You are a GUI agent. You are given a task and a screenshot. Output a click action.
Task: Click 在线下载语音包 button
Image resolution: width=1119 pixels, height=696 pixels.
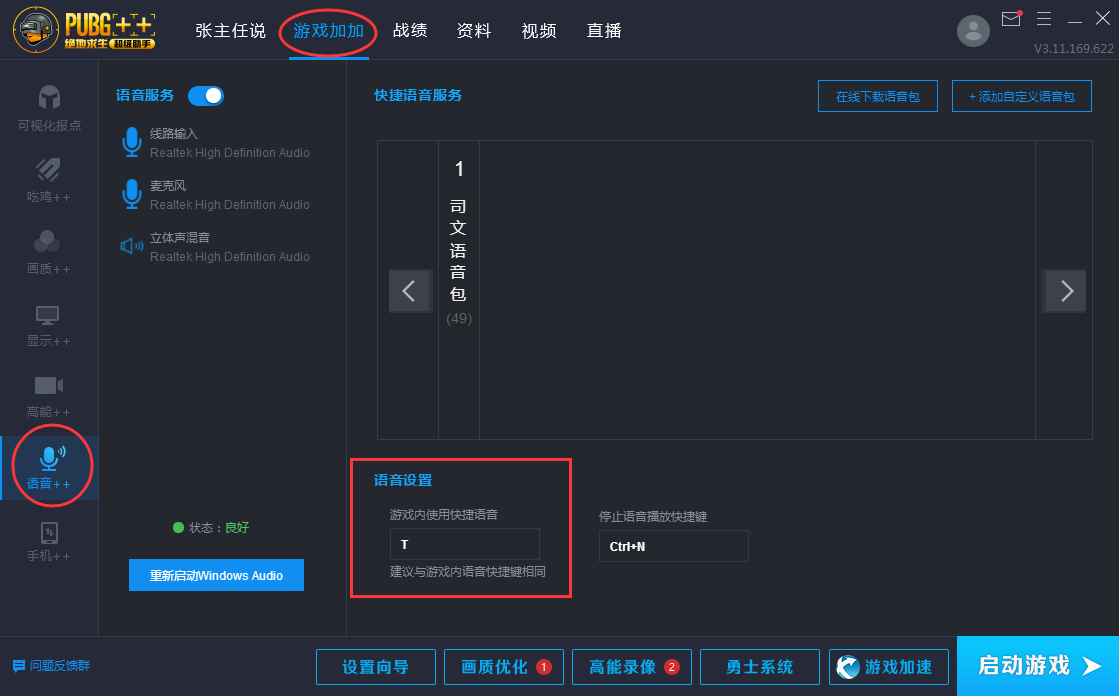coord(878,96)
